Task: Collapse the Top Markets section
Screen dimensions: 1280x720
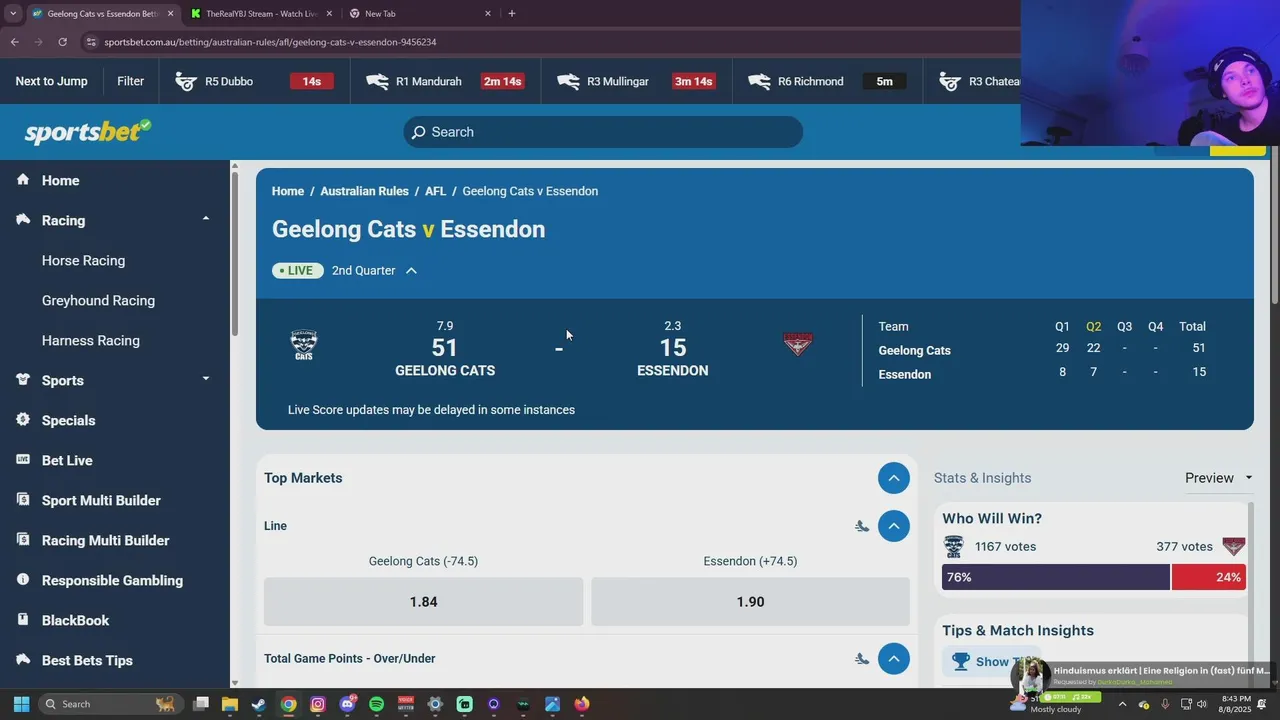Action: tap(894, 478)
